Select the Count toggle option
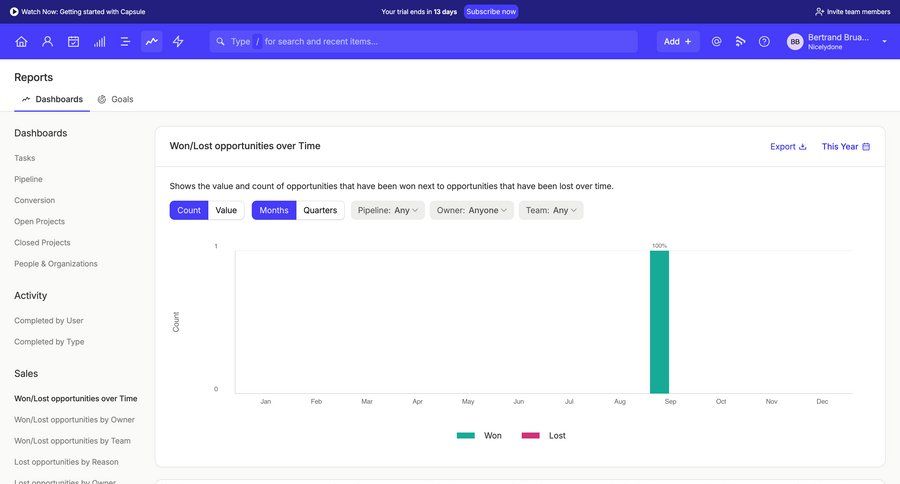The height and width of the screenshot is (484, 900). [x=189, y=210]
